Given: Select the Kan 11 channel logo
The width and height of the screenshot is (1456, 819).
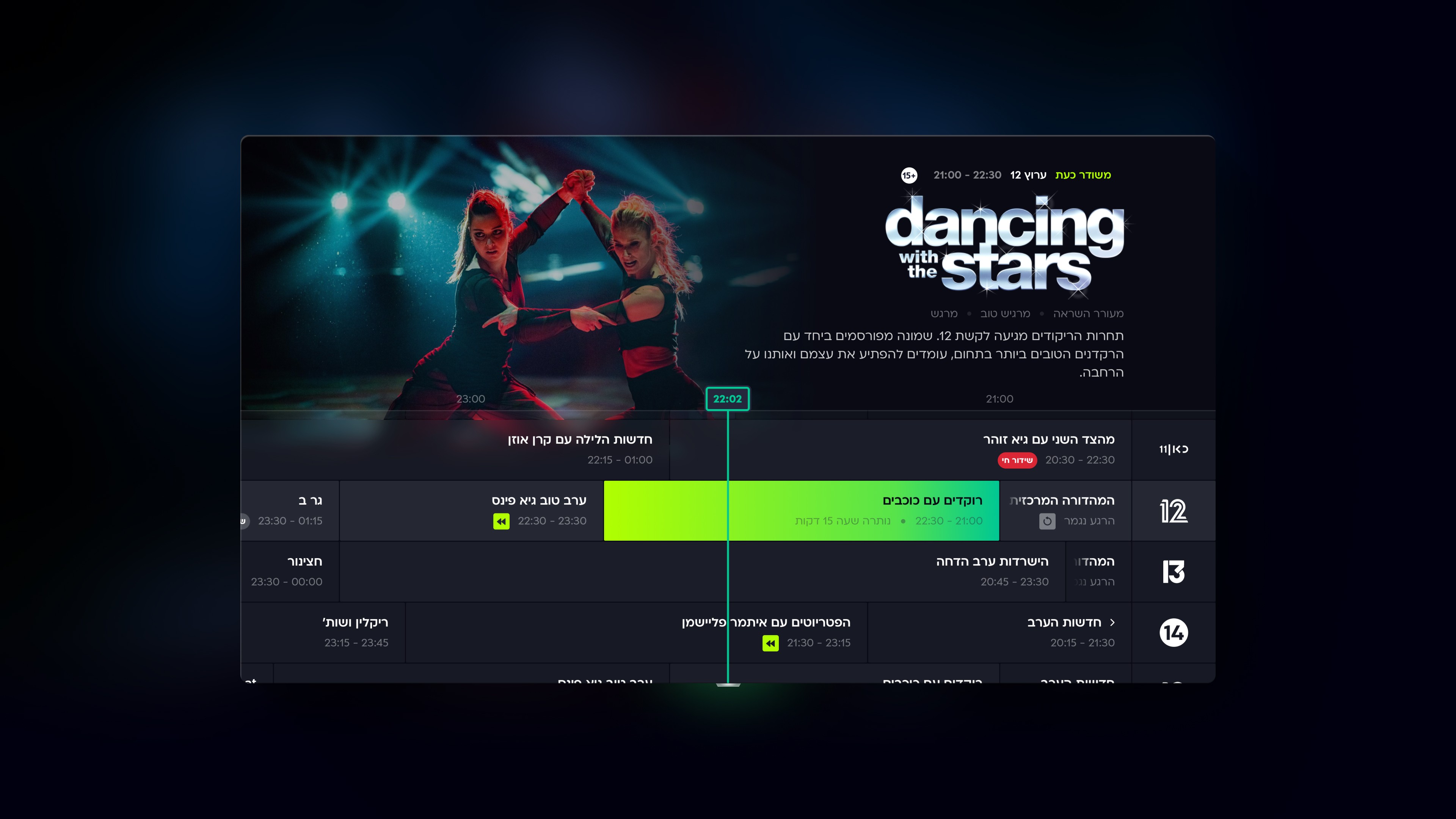Looking at the screenshot, I should pos(1174,449).
